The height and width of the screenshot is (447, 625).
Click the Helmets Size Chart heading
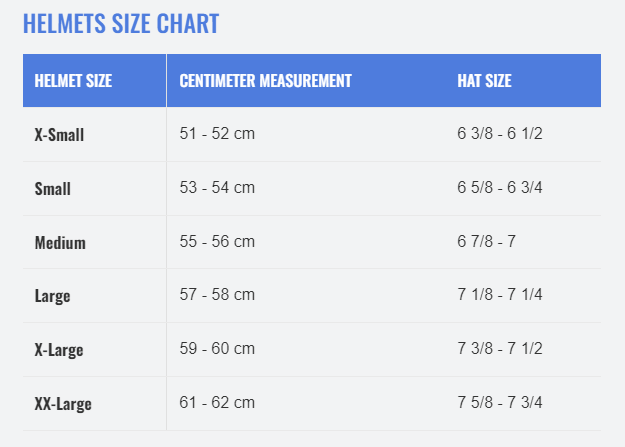point(121,24)
